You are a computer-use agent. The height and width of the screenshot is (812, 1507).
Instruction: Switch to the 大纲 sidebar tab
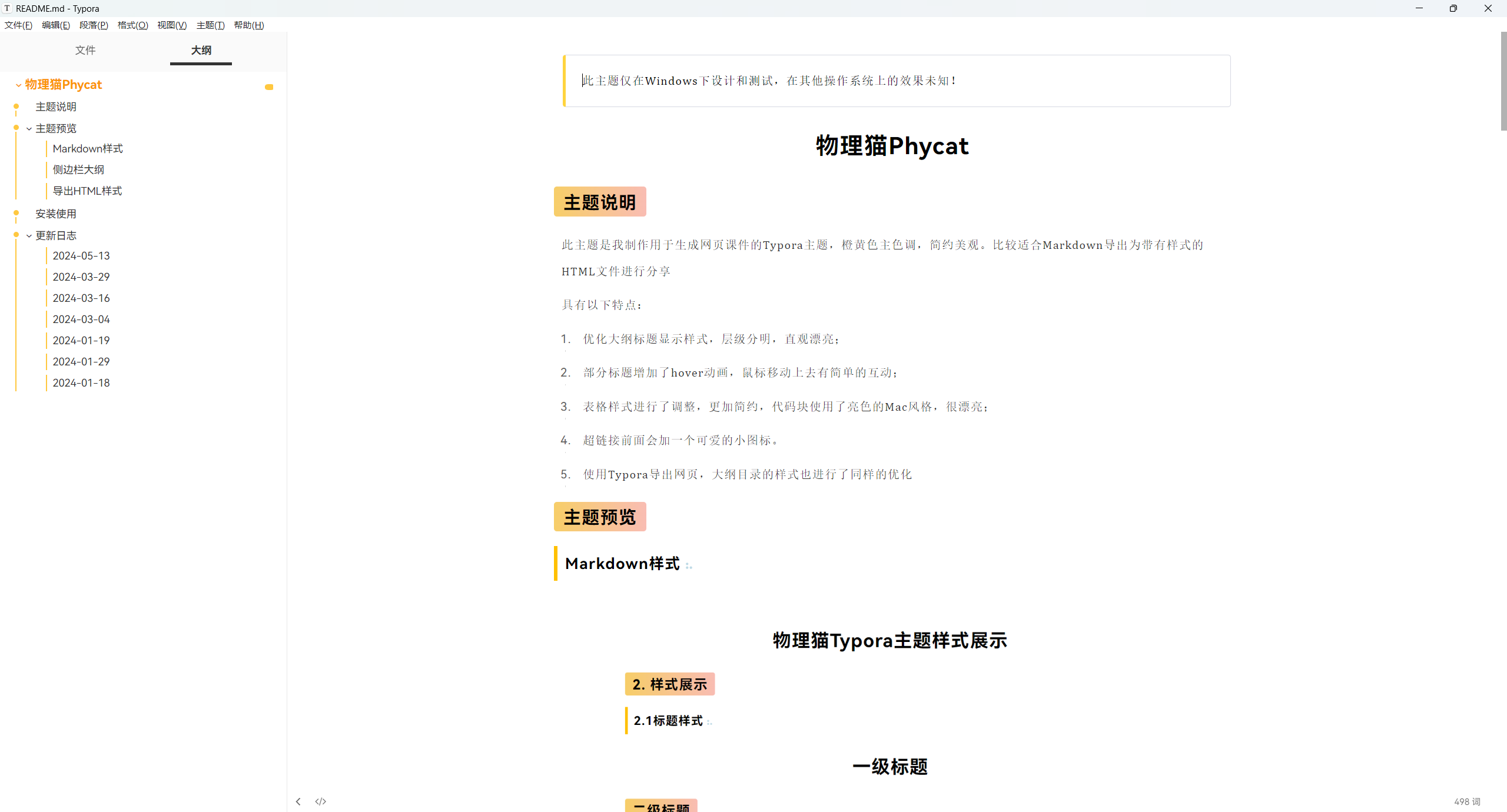(201, 50)
